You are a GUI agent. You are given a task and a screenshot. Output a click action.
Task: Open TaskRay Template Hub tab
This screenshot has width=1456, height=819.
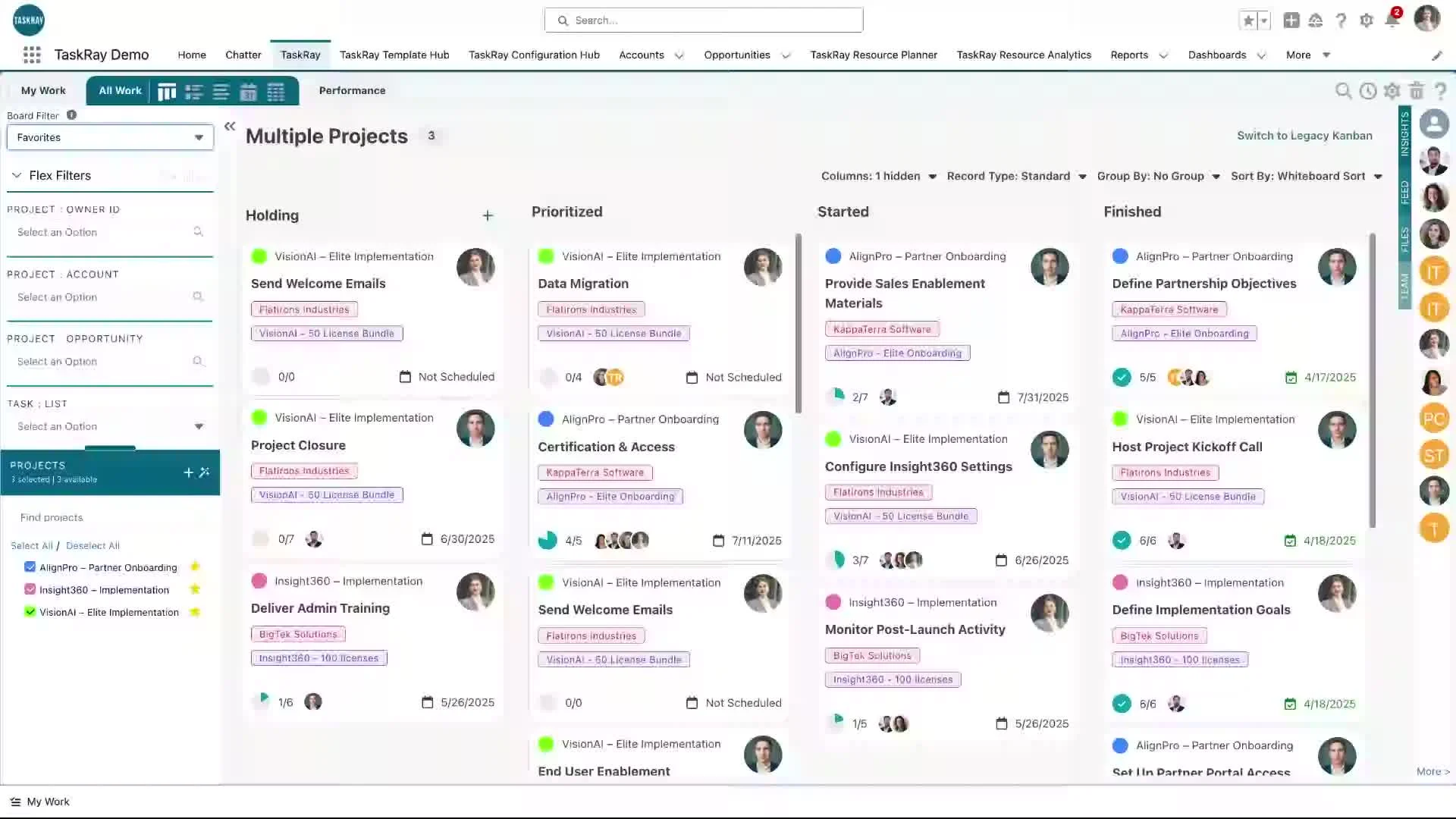pos(394,55)
